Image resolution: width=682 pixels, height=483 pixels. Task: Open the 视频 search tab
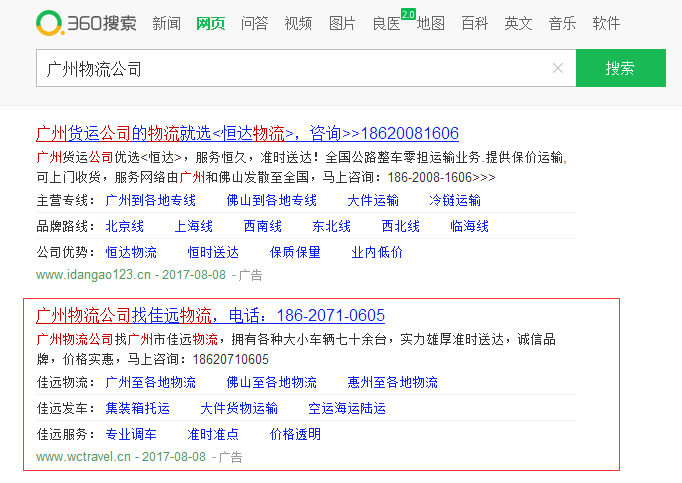pyautogui.click(x=298, y=23)
